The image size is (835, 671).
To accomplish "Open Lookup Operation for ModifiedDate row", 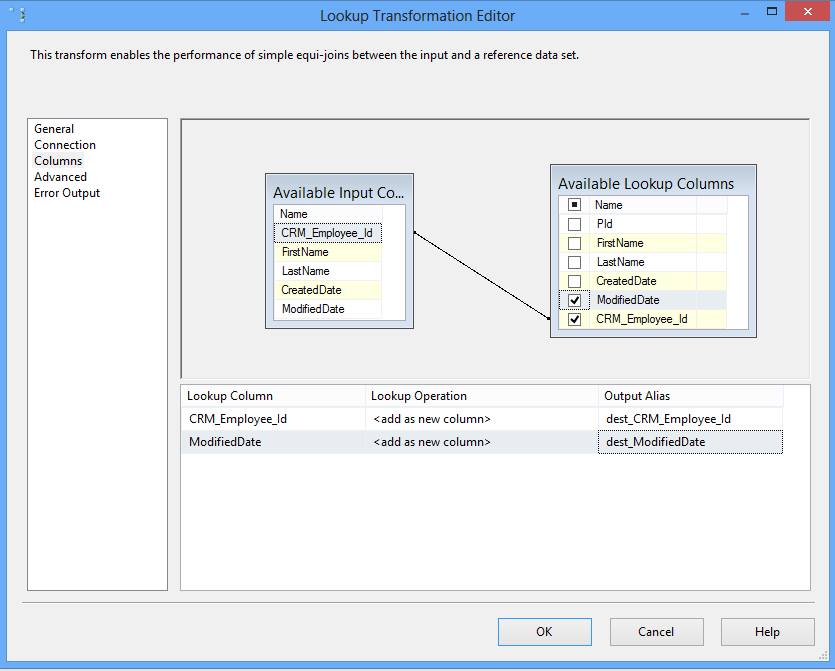I will 481,442.
